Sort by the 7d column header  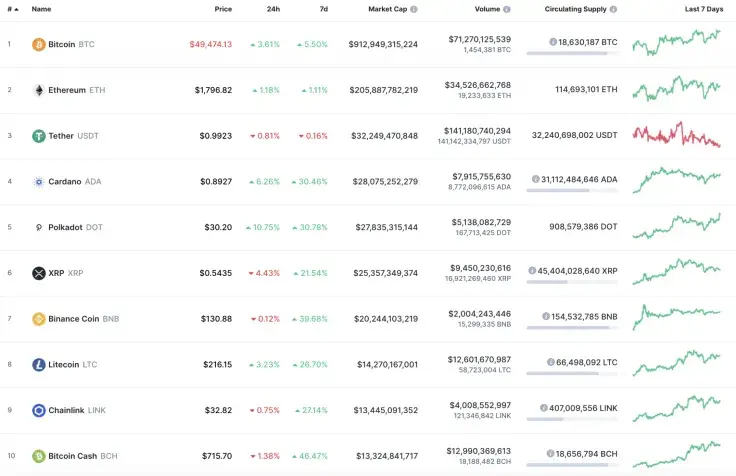click(323, 9)
